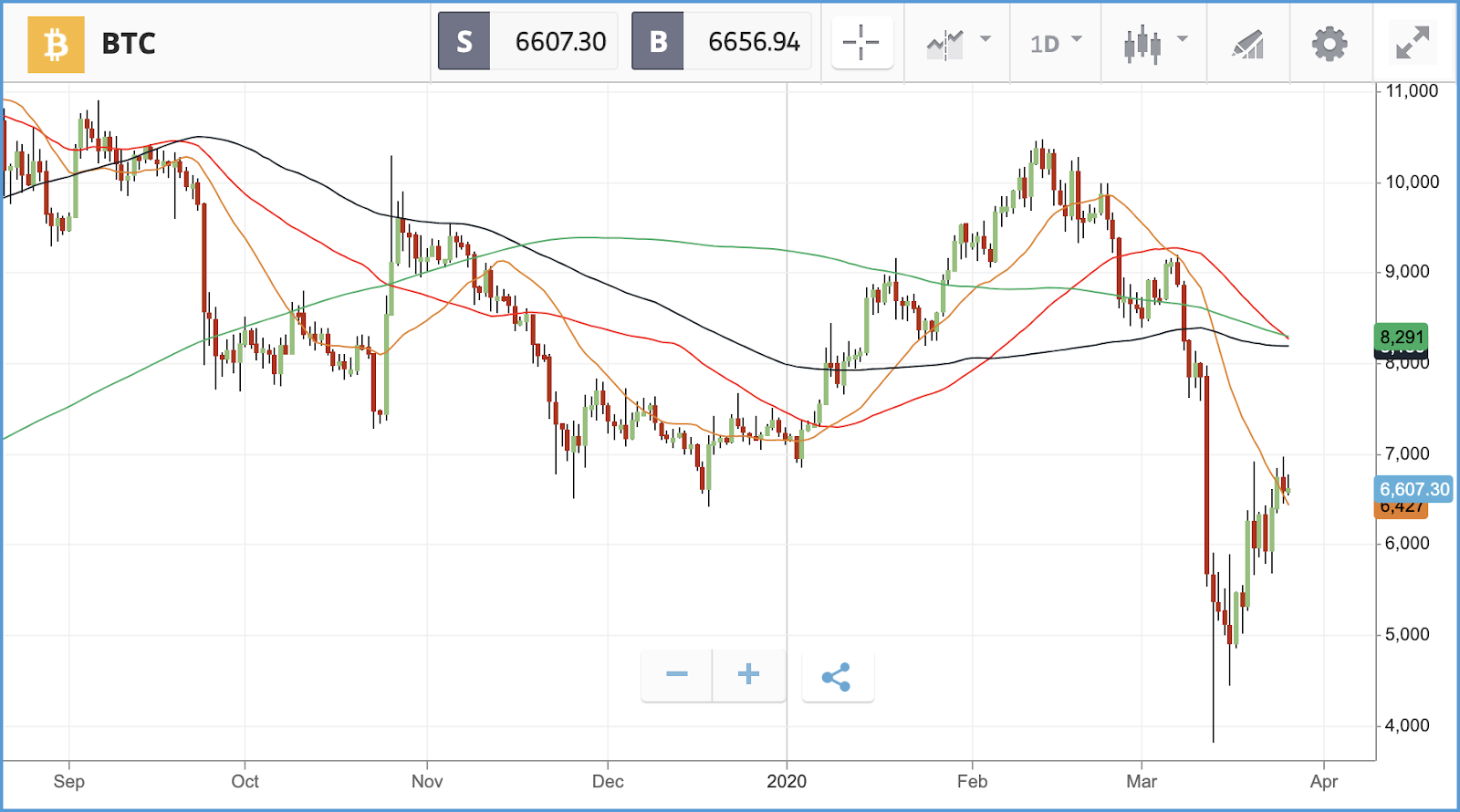Click the blue 6,607.30 current price label
The height and width of the screenshot is (812, 1460).
[x=1413, y=489]
